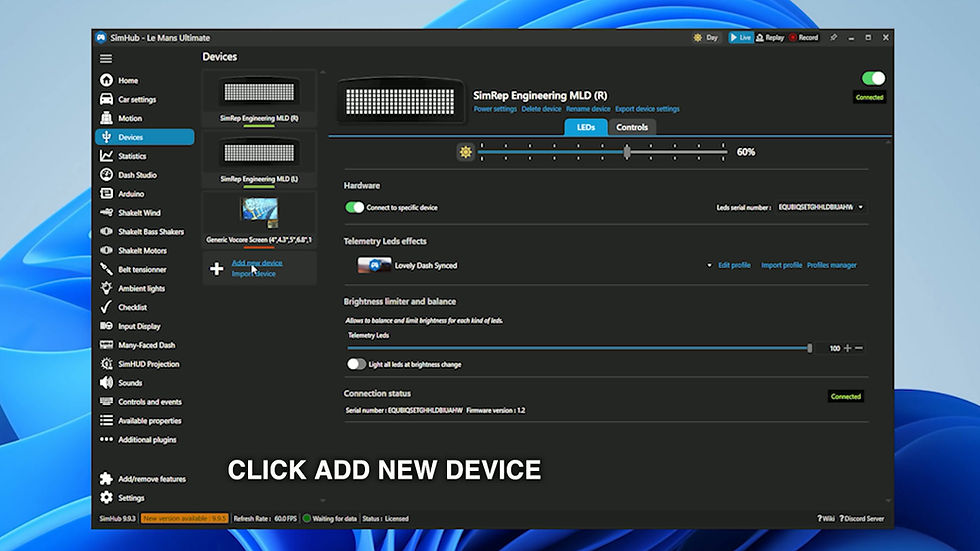This screenshot has width=980, height=551.
Task: Open the Add/remove features puzzle icon
Action: pos(106,479)
